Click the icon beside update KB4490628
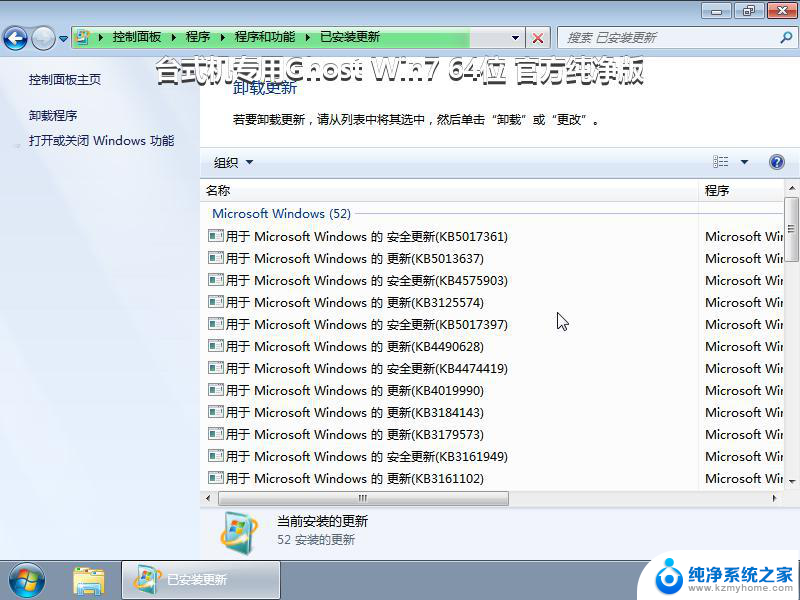This screenshot has height=600, width=800. tap(216, 345)
